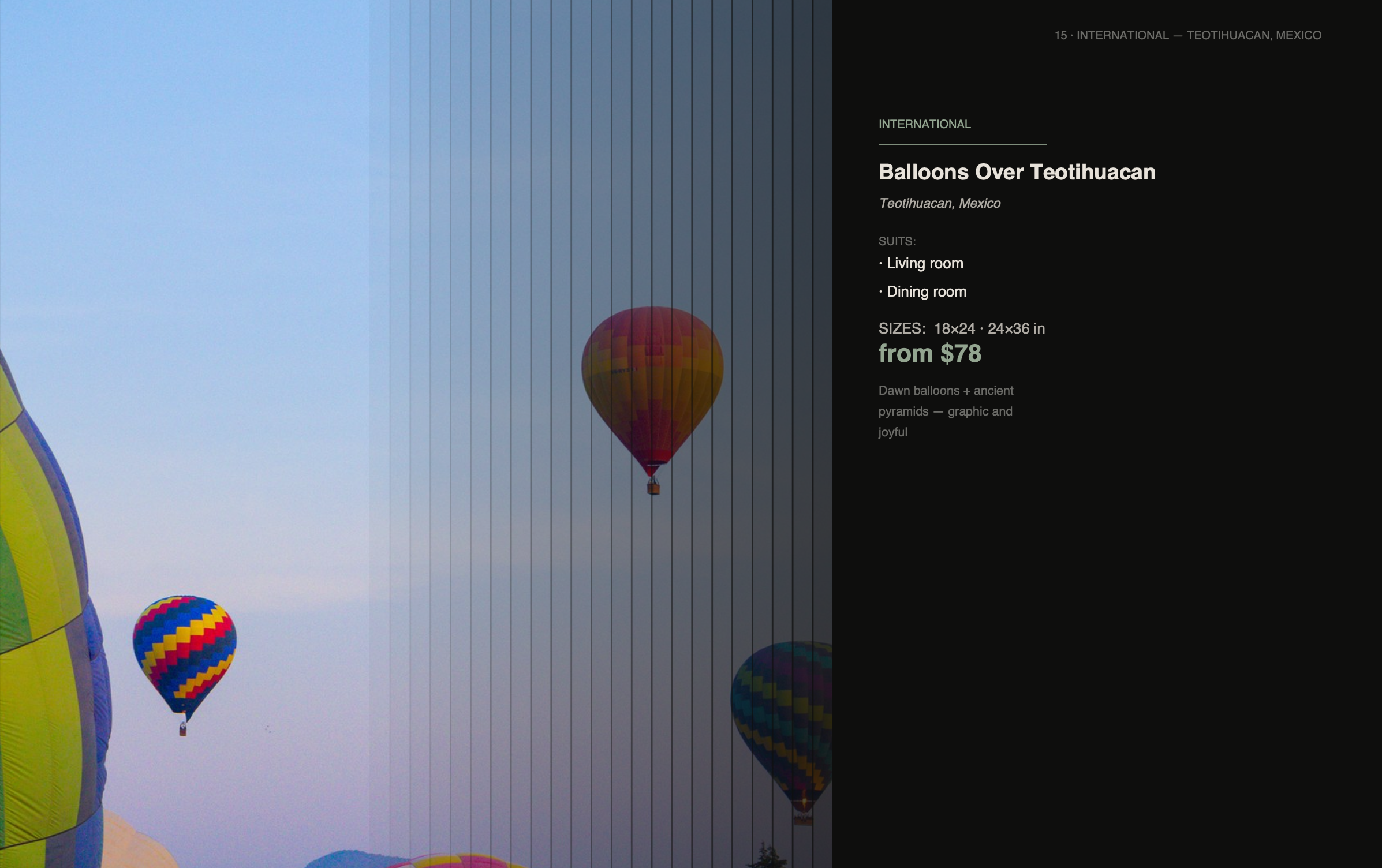
Task: Click the 'from $78' price
Action: tap(929, 353)
